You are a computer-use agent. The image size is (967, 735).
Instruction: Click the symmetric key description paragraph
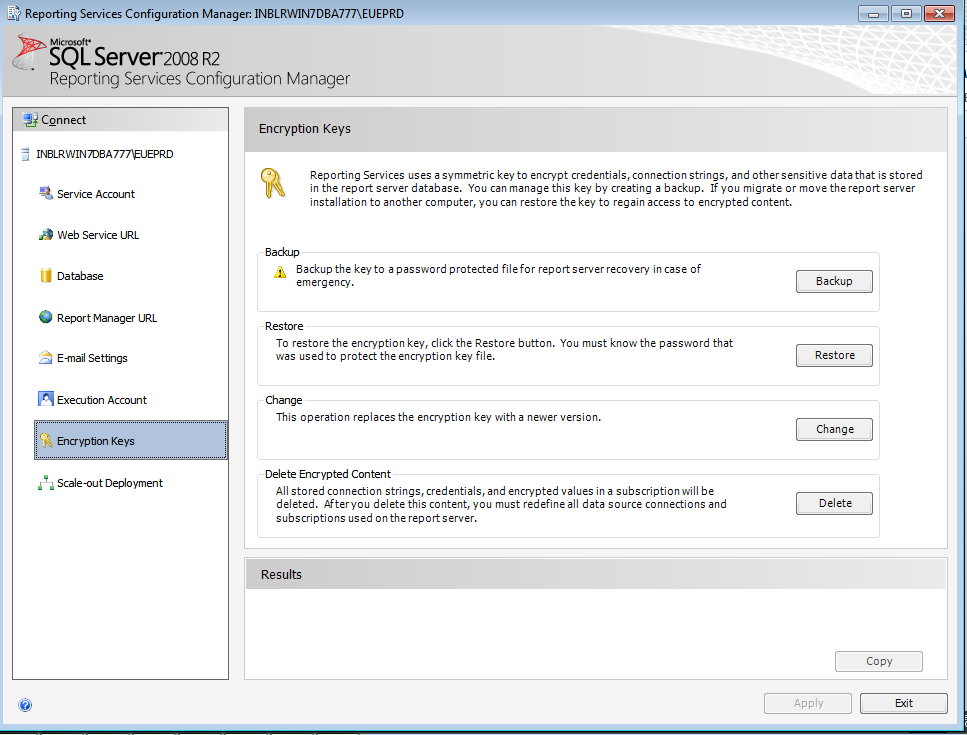[615, 189]
